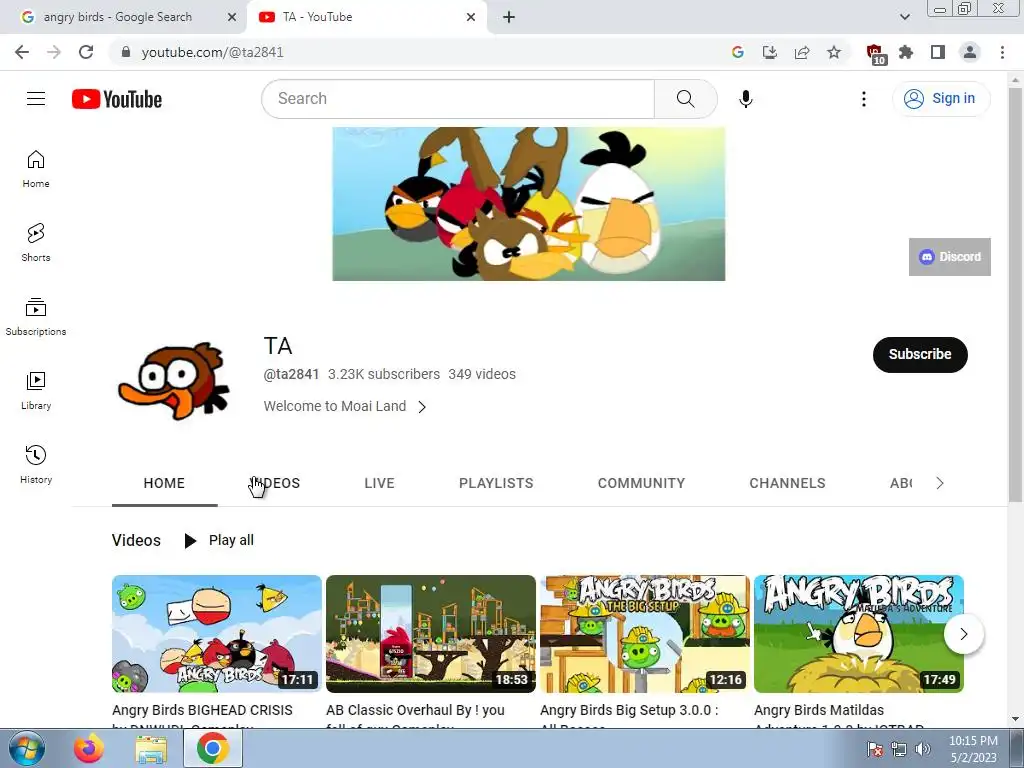Image resolution: width=1024 pixels, height=768 pixels.
Task: Go to Home in the sidebar
Action: click(x=36, y=169)
